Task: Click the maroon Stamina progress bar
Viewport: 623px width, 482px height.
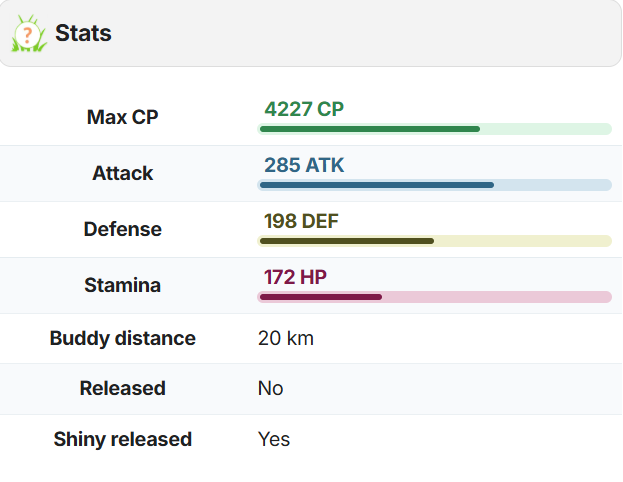Action: coord(434,297)
